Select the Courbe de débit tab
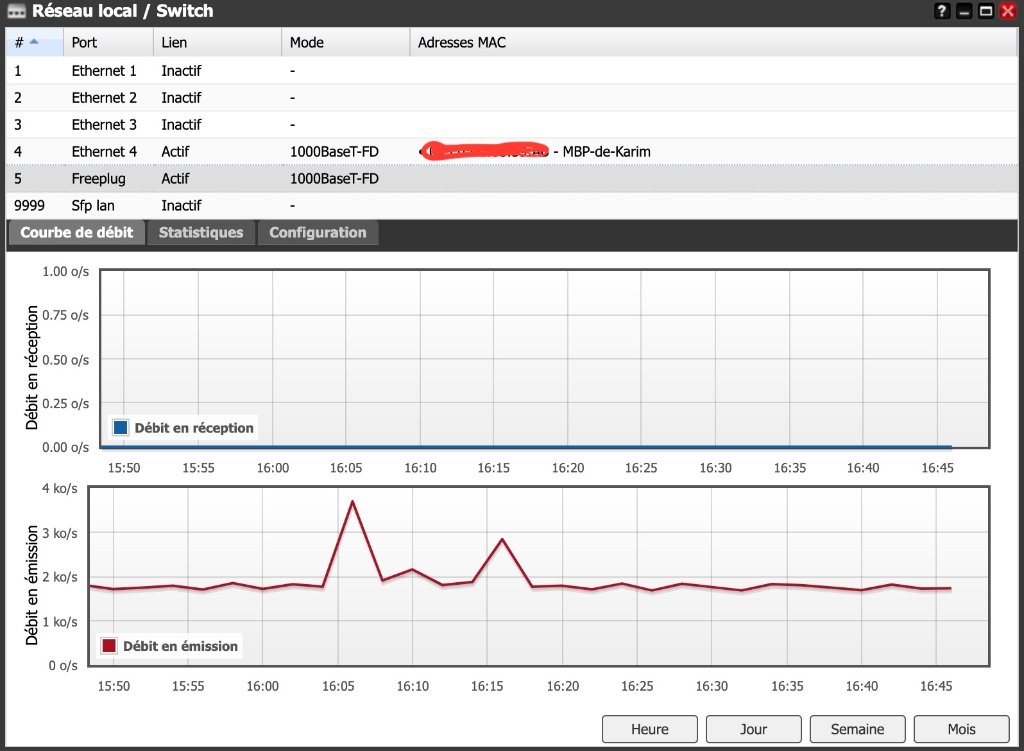 (x=76, y=232)
